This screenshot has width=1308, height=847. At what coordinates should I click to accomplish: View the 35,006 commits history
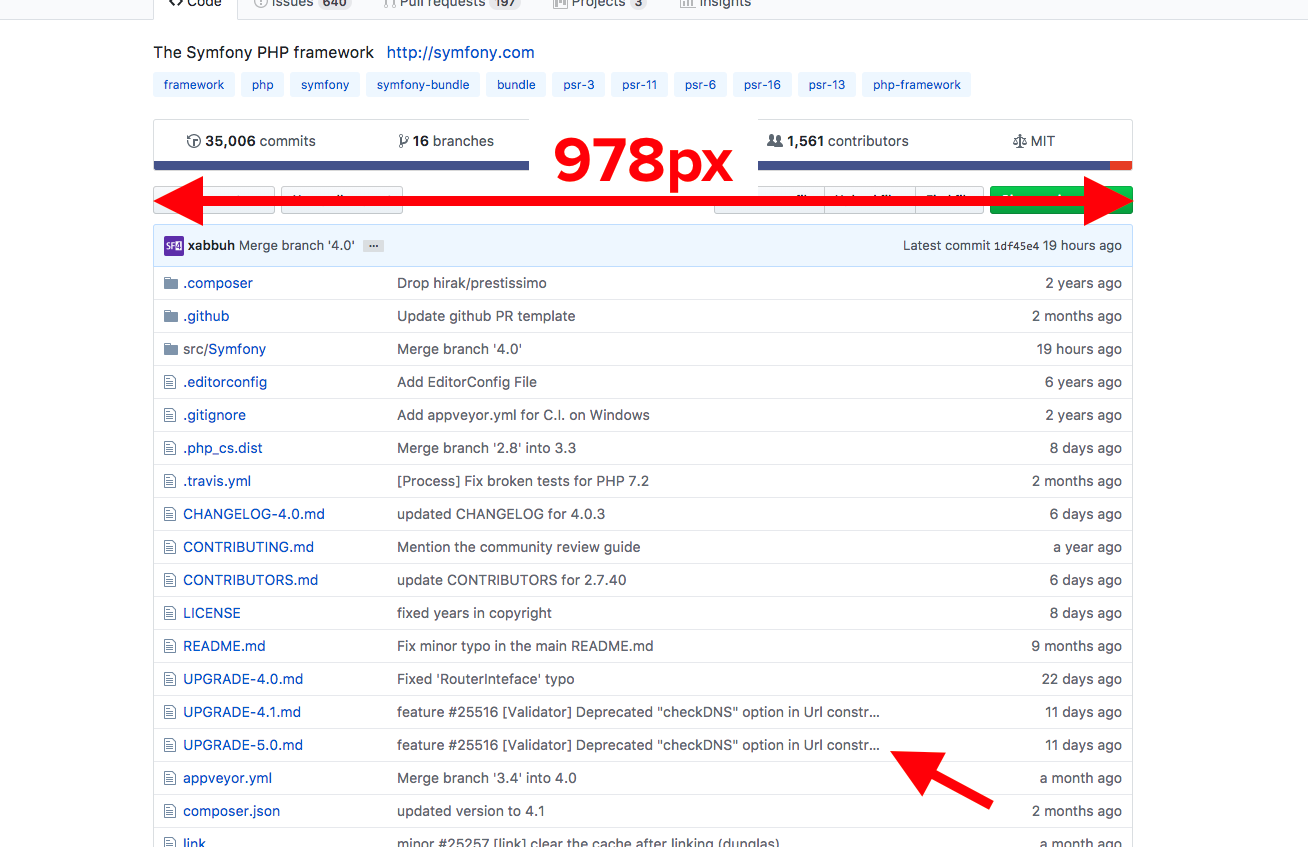click(x=251, y=141)
